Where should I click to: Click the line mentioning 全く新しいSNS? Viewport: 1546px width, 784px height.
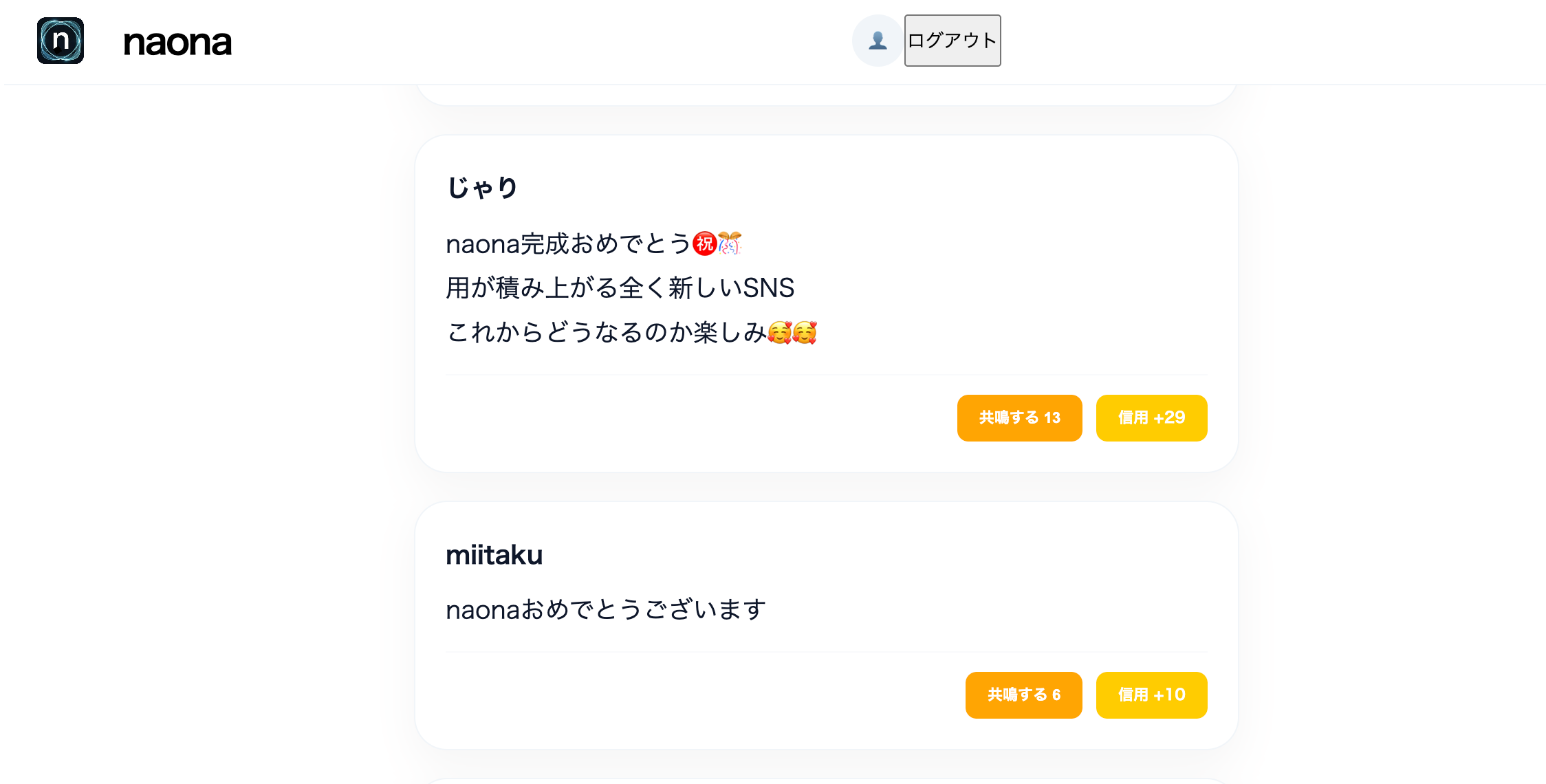(620, 287)
